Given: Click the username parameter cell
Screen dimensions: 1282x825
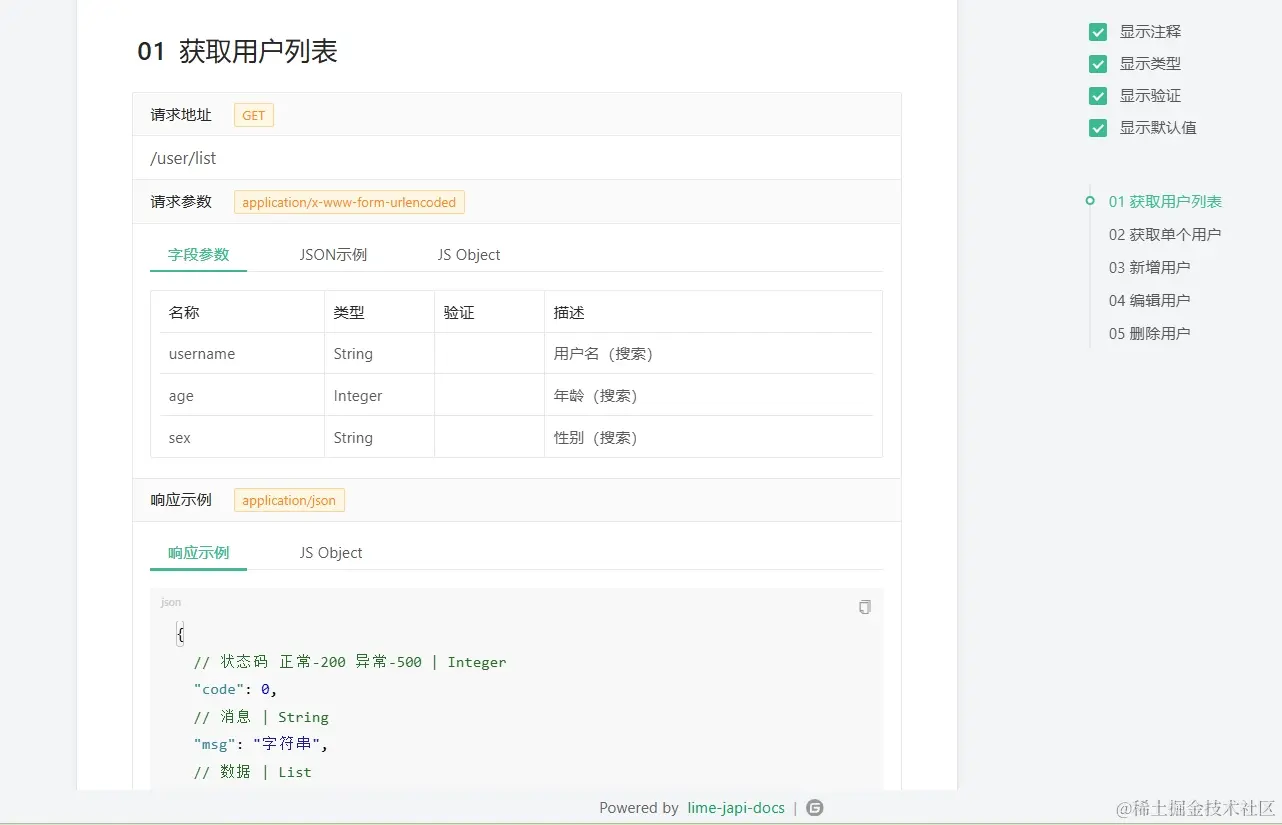Looking at the screenshot, I should point(242,354).
